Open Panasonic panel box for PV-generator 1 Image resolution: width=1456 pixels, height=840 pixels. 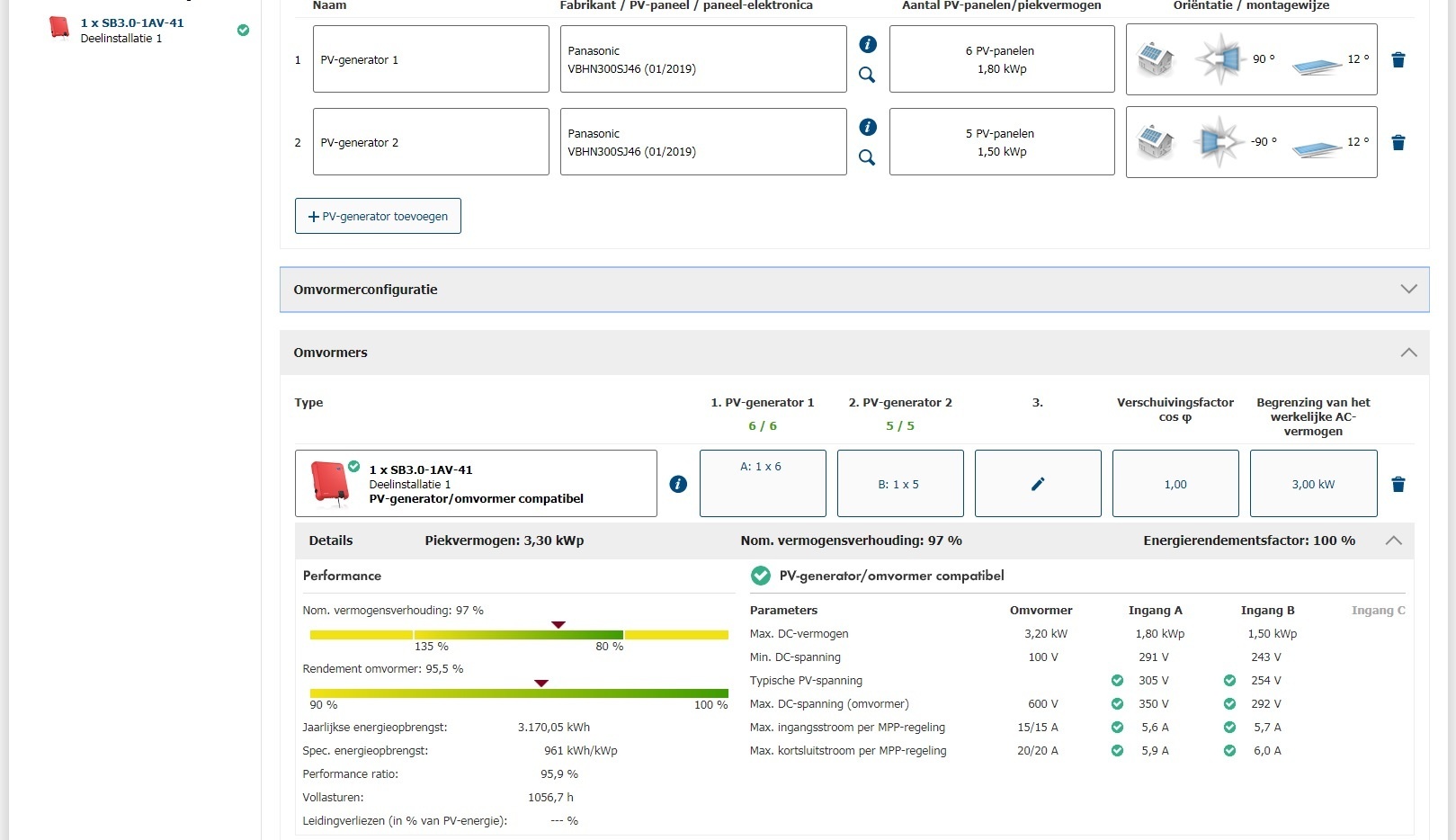click(x=703, y=59)
